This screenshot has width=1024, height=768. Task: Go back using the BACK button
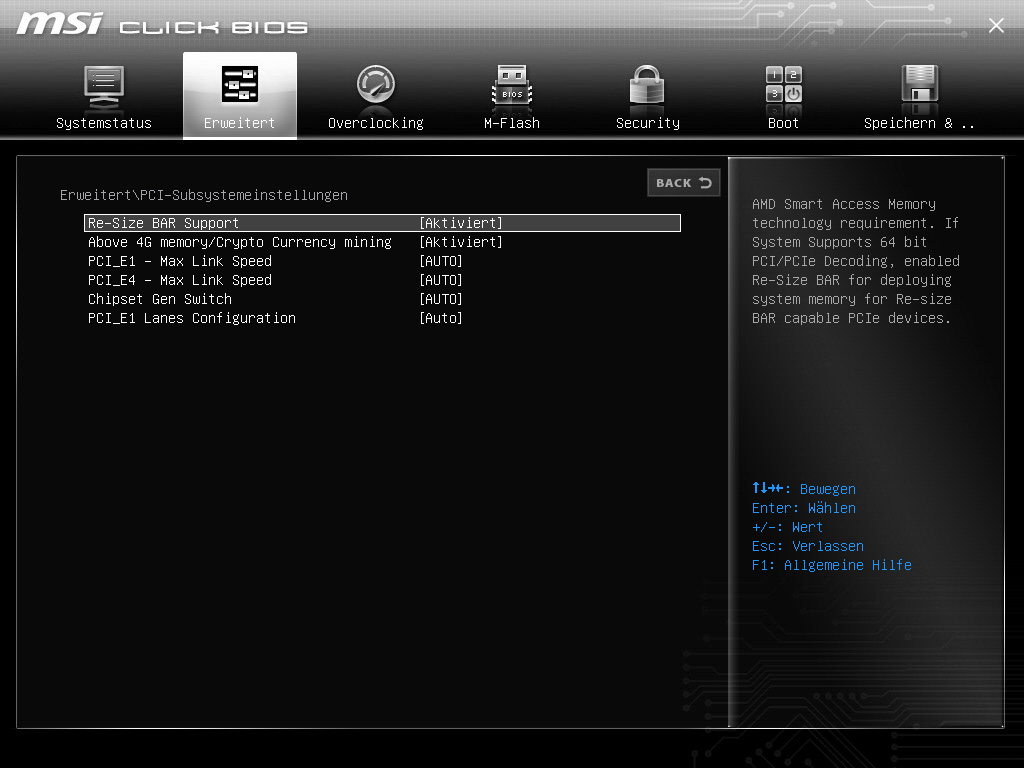pyautogui.click(x=684, y=183)
